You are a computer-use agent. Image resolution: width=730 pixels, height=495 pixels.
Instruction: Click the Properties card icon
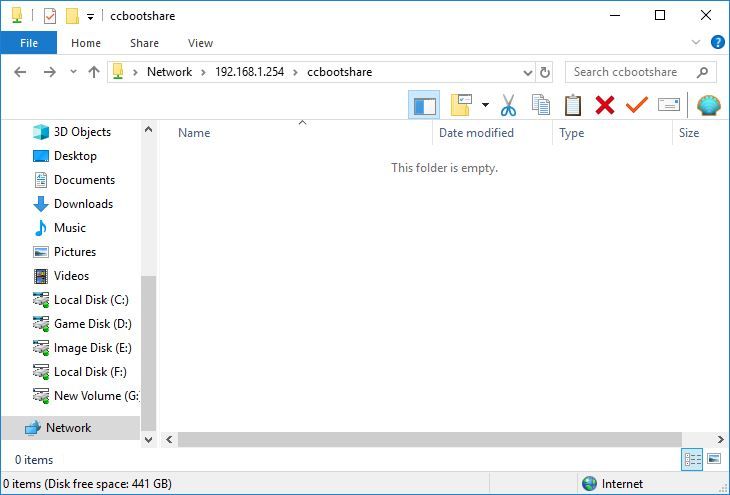669,105
